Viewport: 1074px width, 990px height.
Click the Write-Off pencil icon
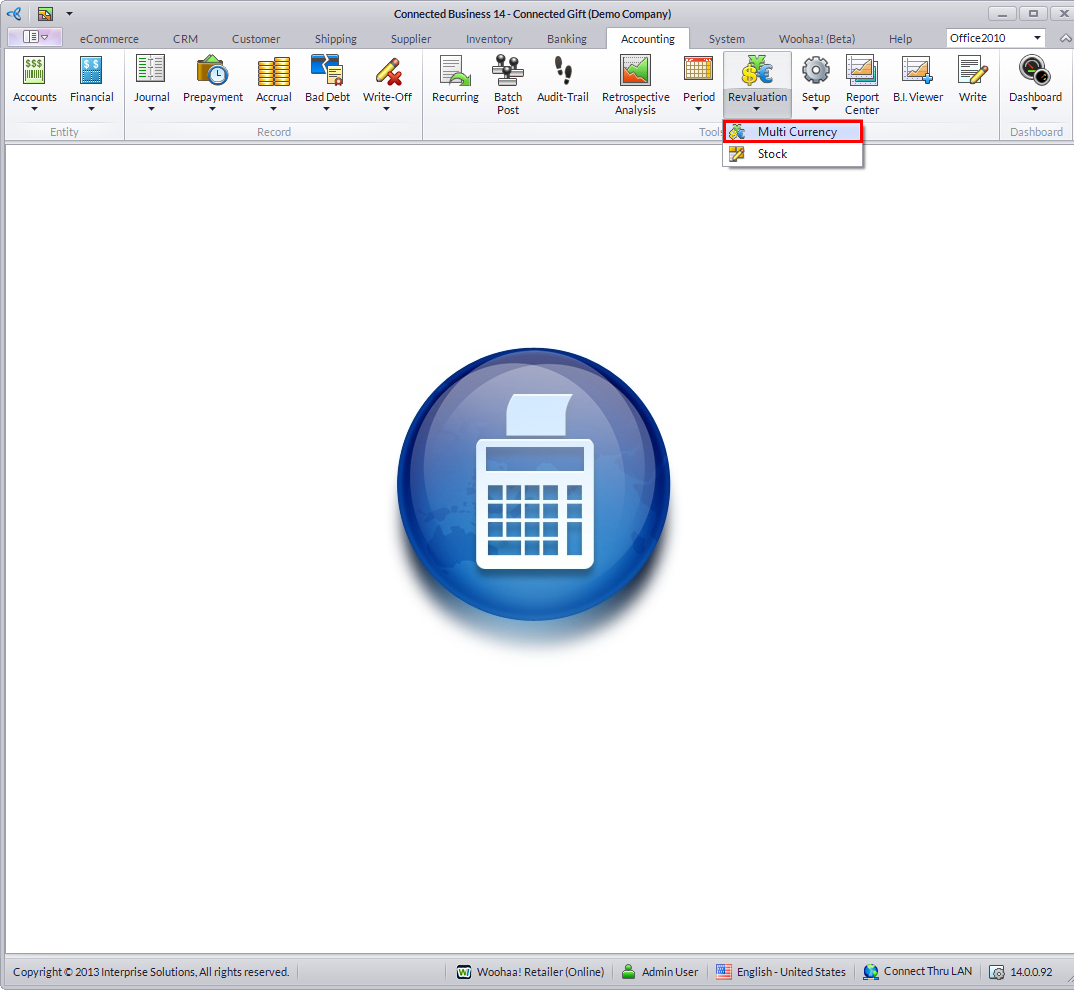(388, 71)
